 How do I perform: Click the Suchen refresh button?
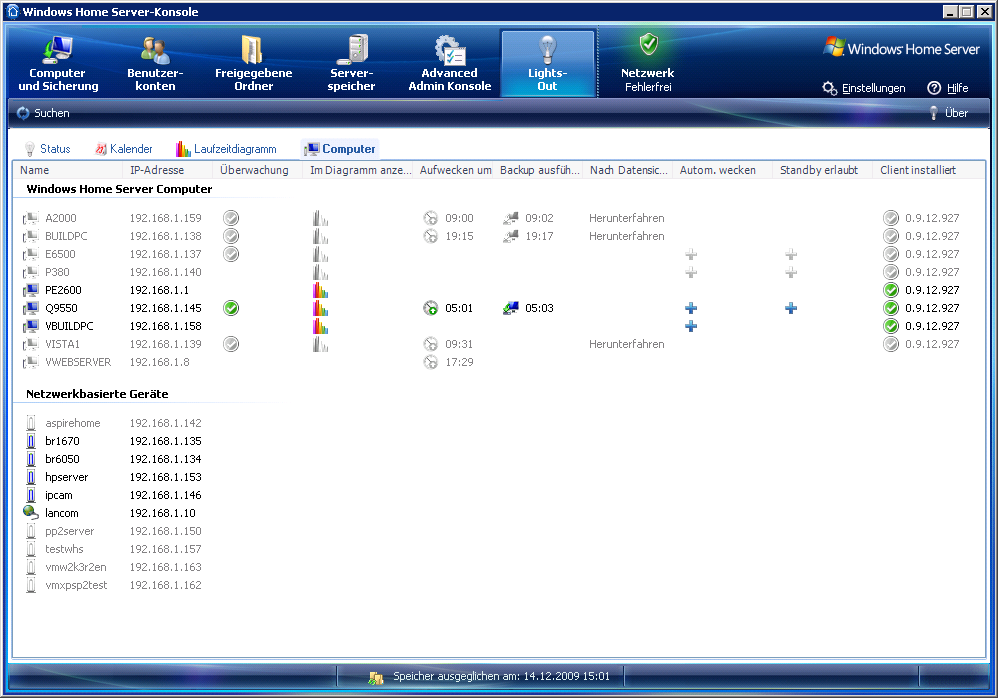click(43, 113)
